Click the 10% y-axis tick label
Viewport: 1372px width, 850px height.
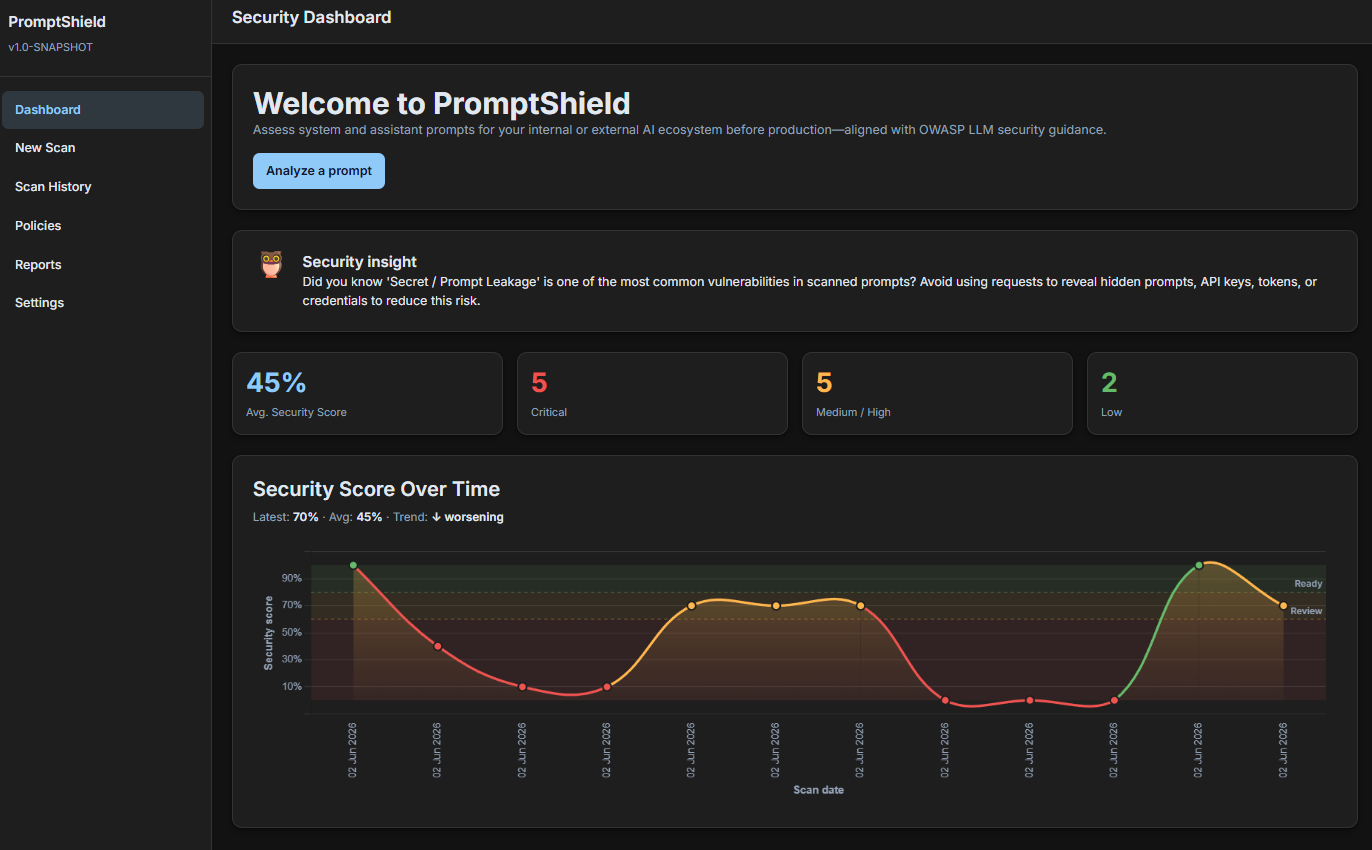tap(291, 686)
